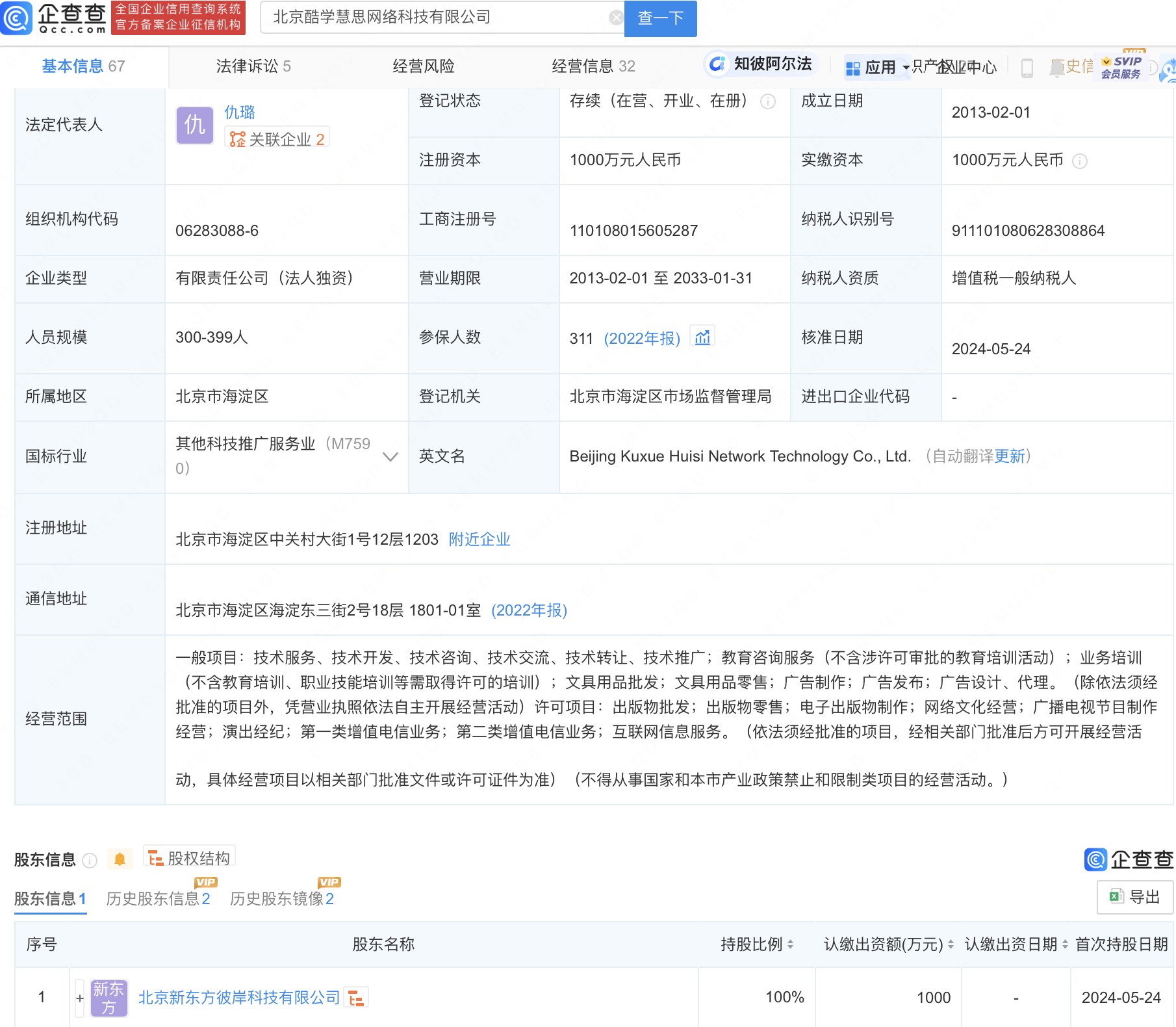This screenshot has width=1176, height=1027.
Task: Click equity structure icon beside 北京新东方彼岸科技有限公司
Action: [356, 998]
